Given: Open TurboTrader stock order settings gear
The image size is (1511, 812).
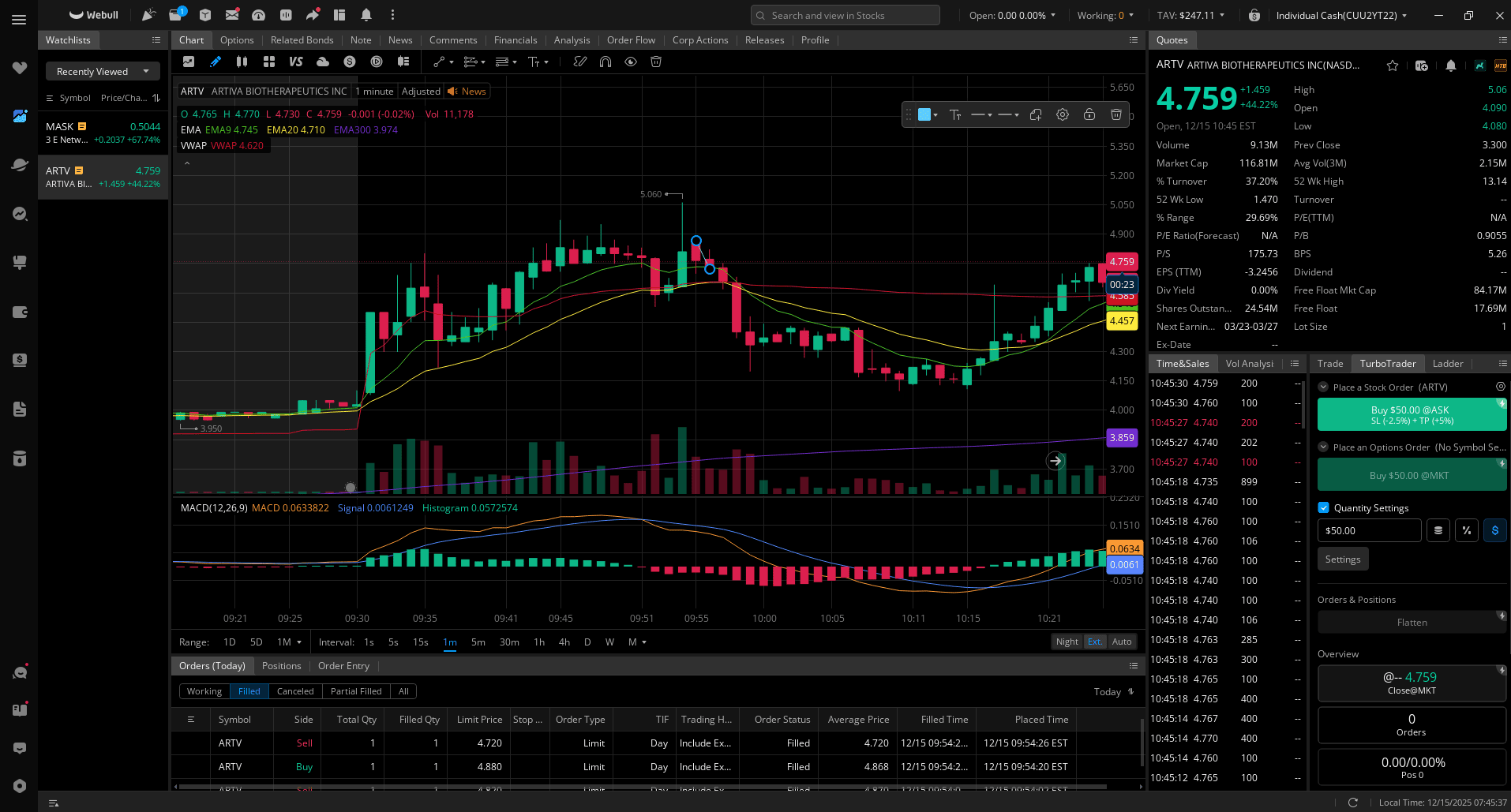Looking at the screenshot, I should click(1501, 387).
